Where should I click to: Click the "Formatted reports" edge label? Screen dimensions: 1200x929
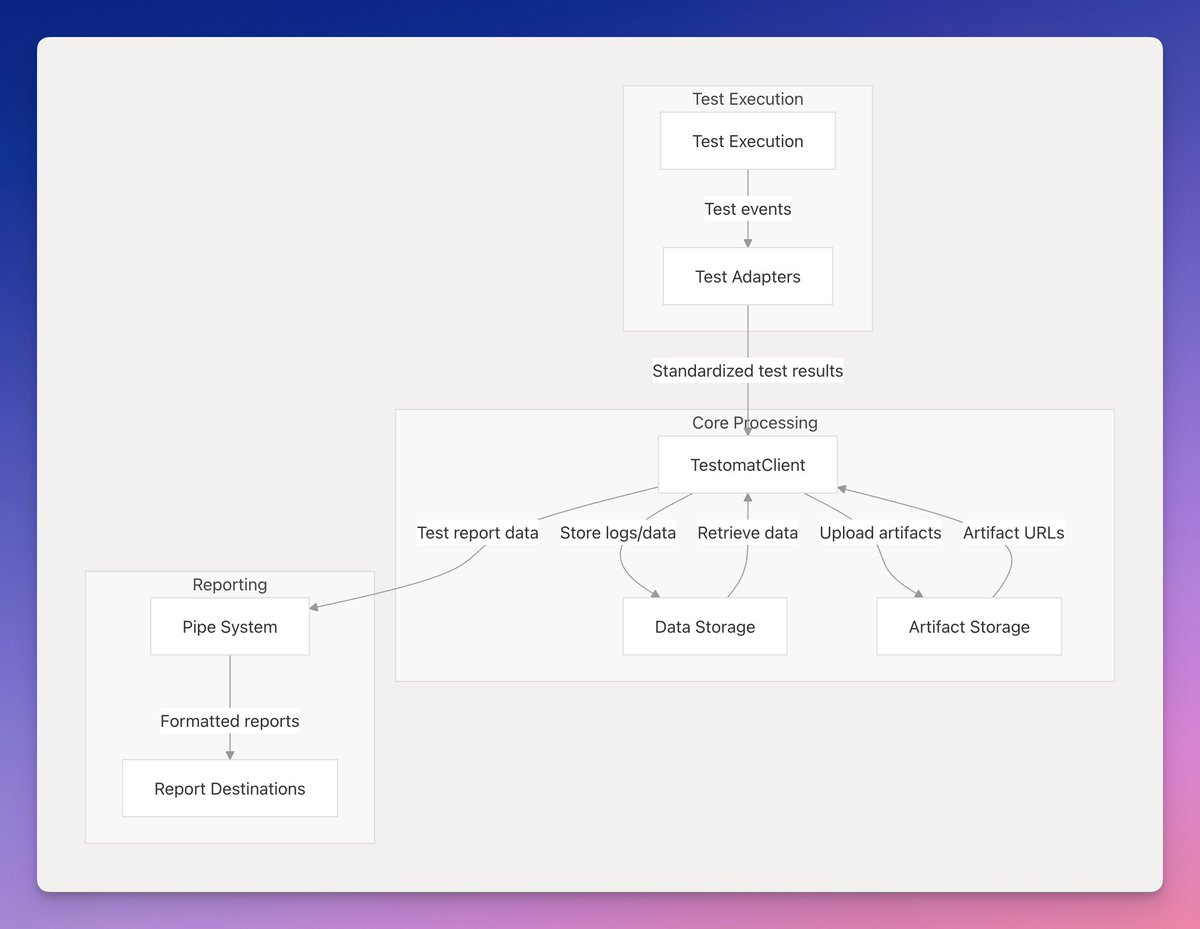pos(230,721)
